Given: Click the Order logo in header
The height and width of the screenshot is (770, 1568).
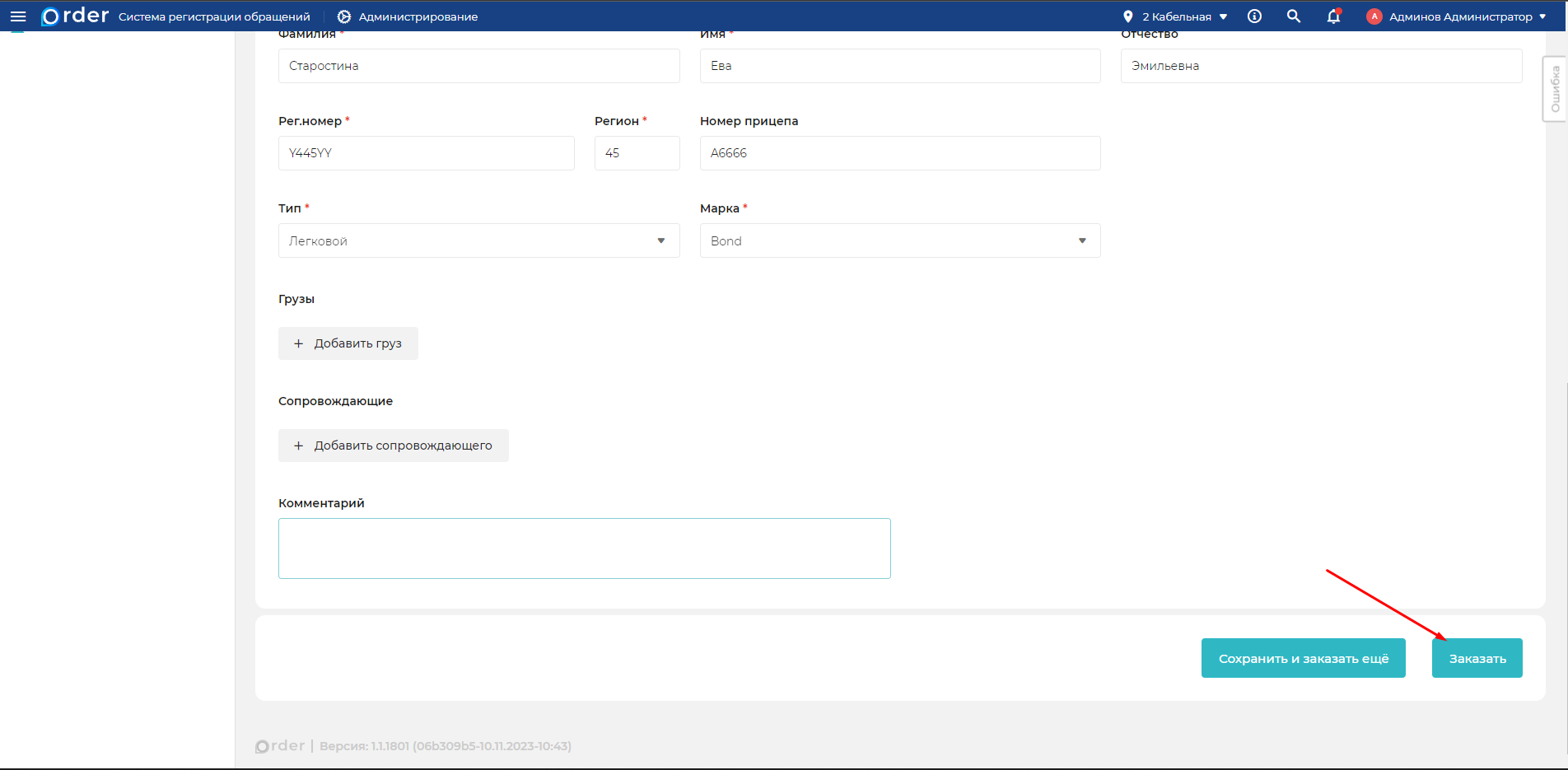Looking at the screenshot, I should (75, 16).
